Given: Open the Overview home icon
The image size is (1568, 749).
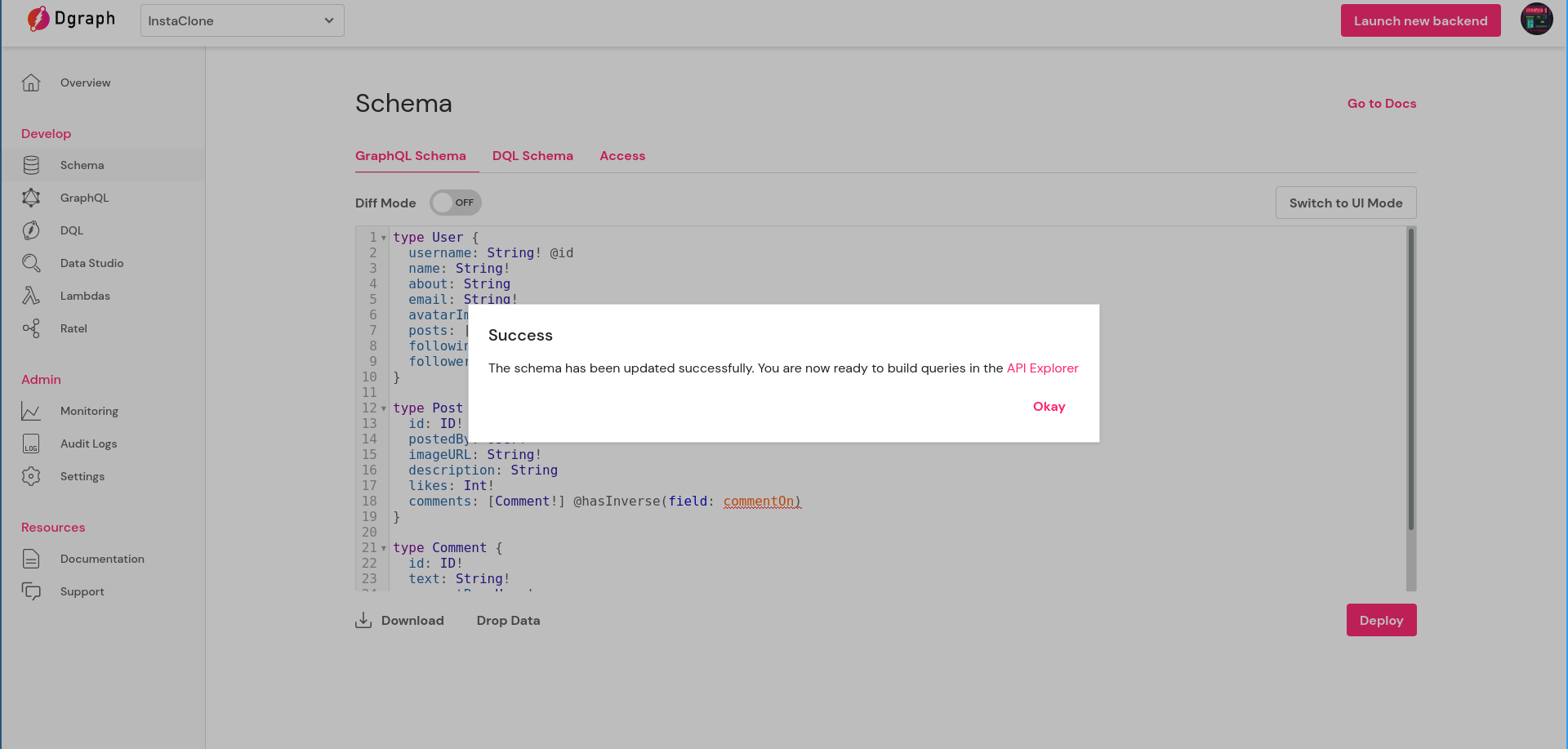Looking at the screenshot, I should point(31,82).
